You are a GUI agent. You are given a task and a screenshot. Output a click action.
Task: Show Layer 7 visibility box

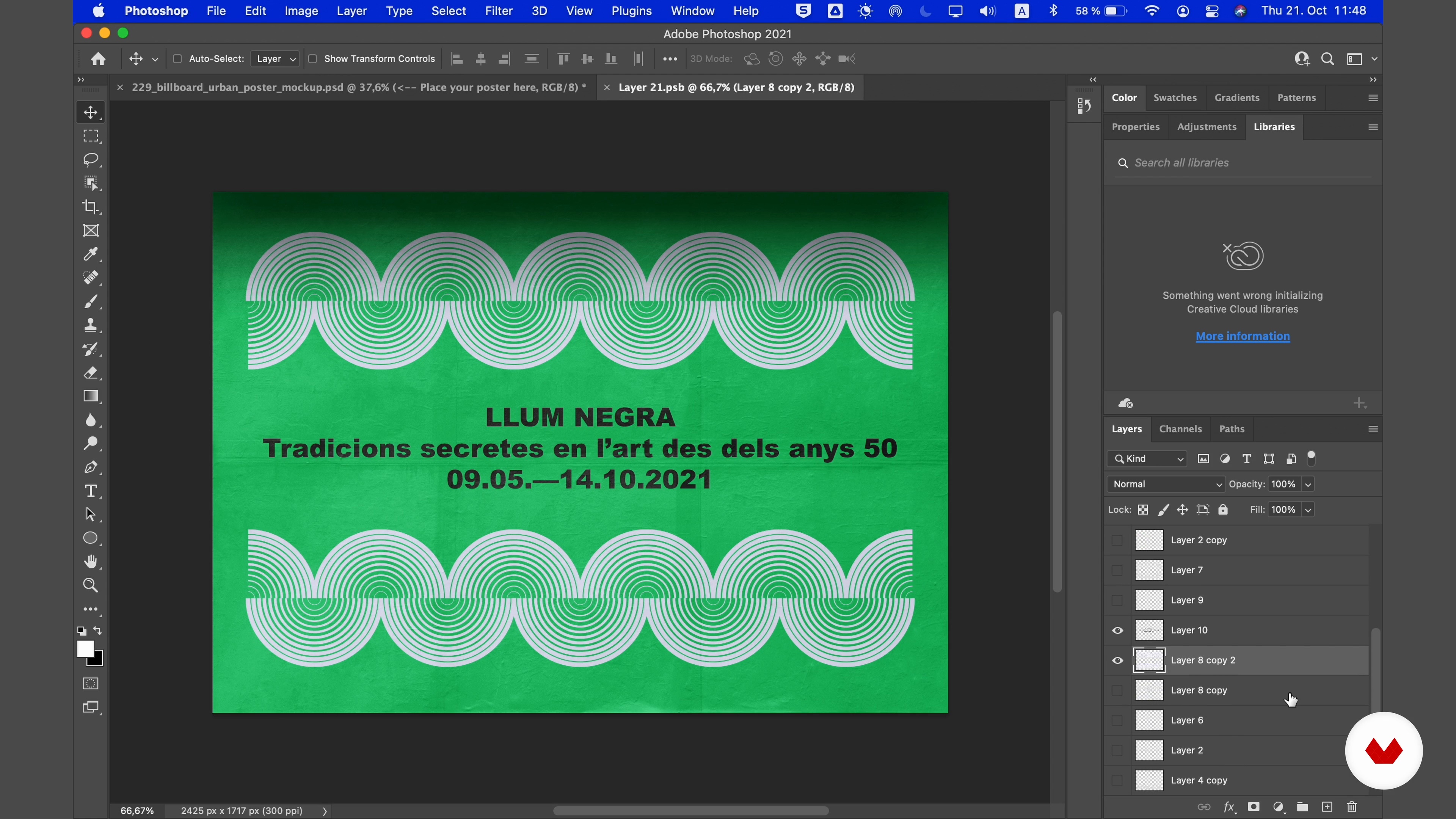click(1117, 570)
